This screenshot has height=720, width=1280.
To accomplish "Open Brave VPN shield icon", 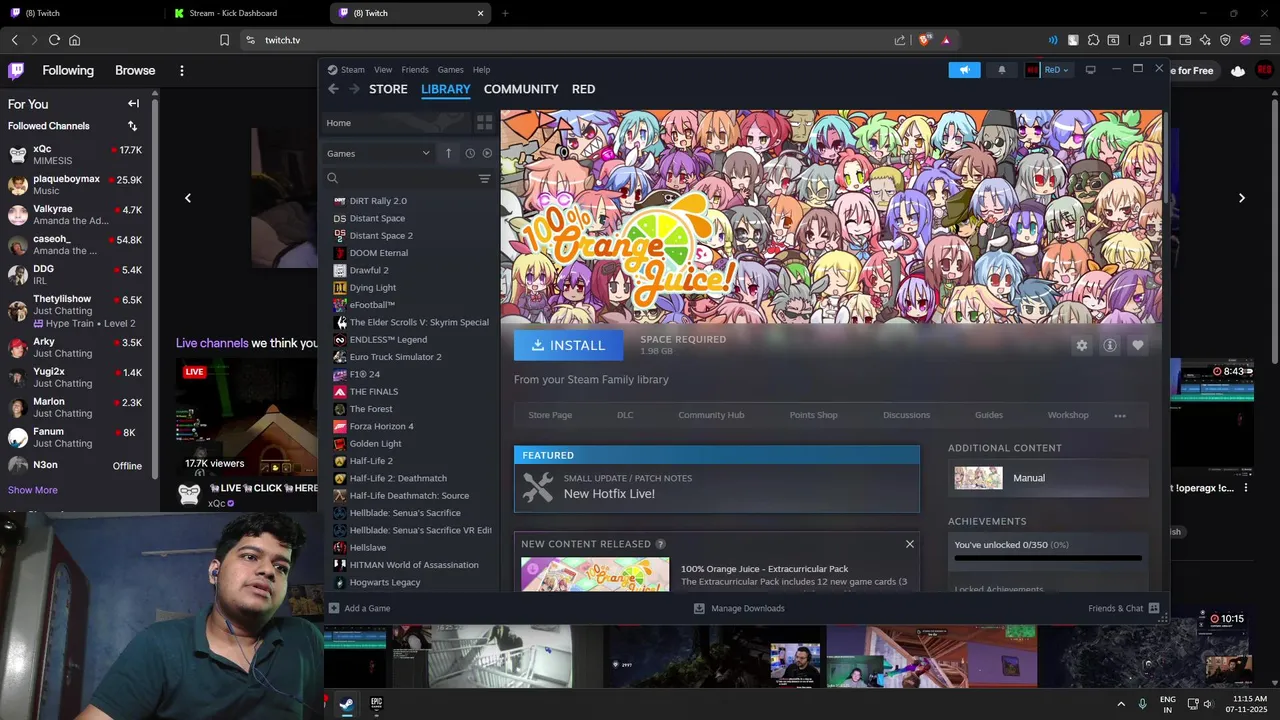I will pyautogui.click(x=1225, y=40).
